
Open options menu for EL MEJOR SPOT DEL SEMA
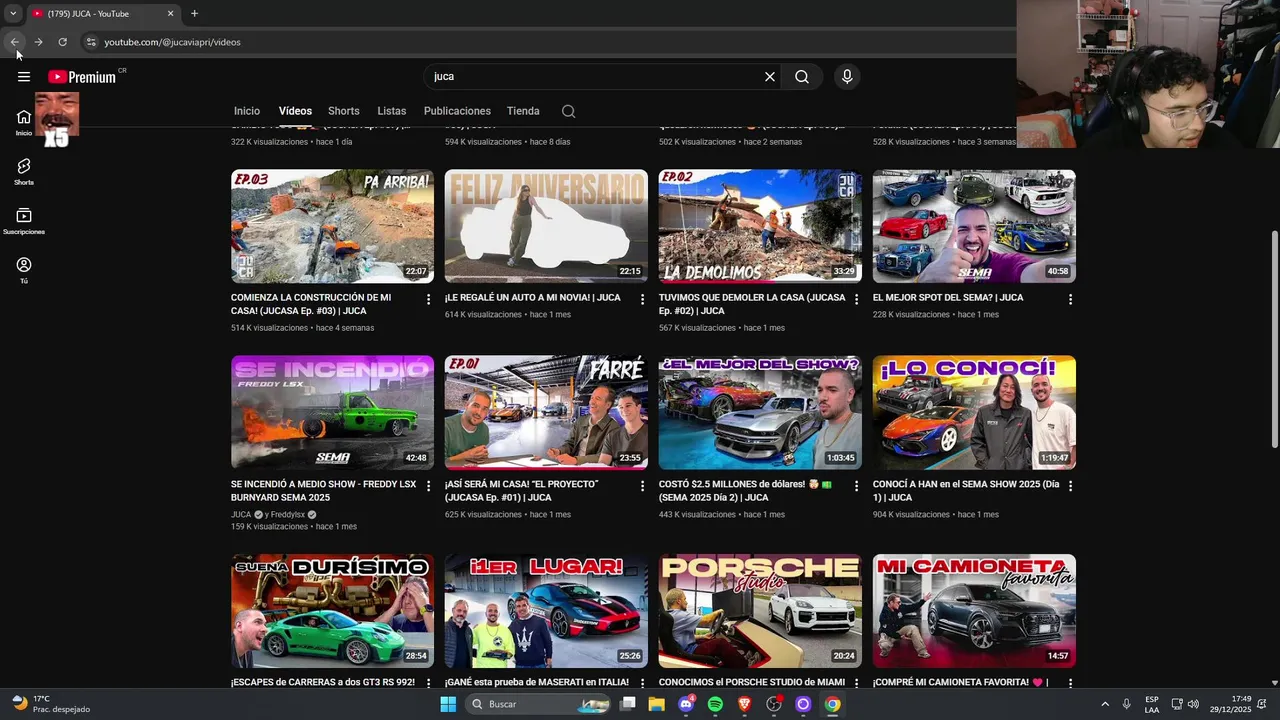pyautogui.click(x=1070, y=299)
